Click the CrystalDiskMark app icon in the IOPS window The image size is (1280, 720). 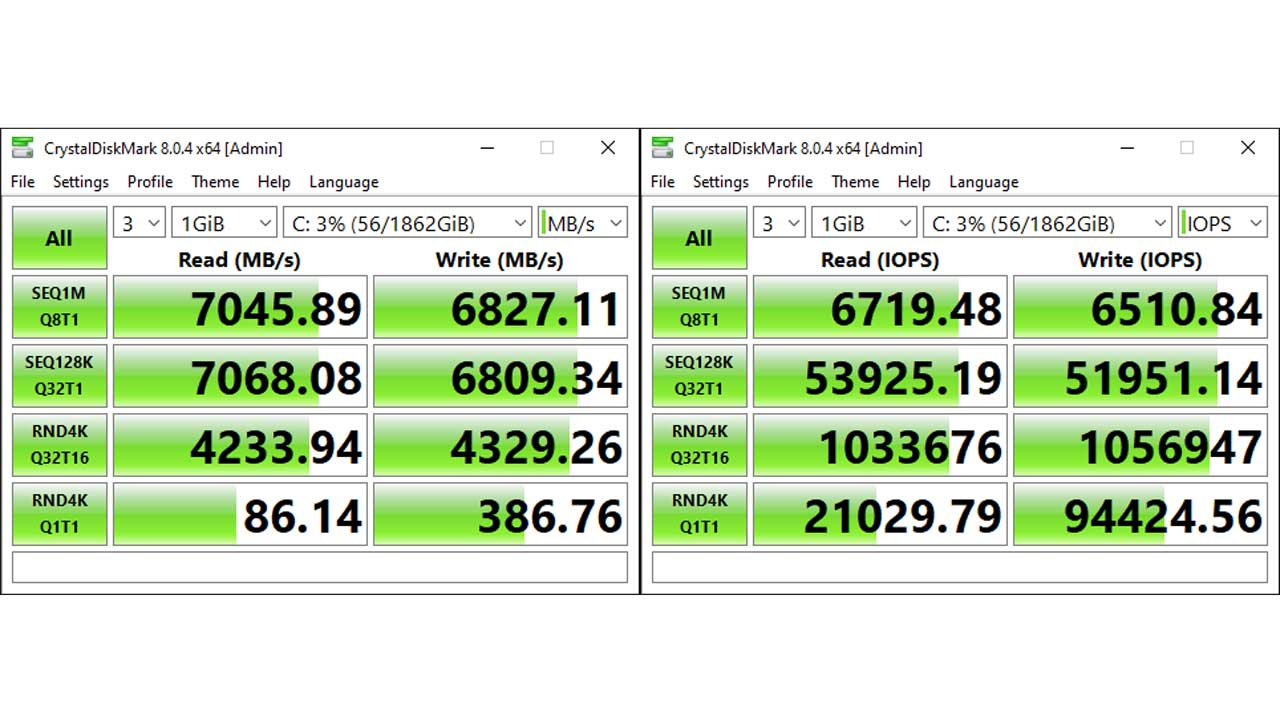[x=661, y=148]
